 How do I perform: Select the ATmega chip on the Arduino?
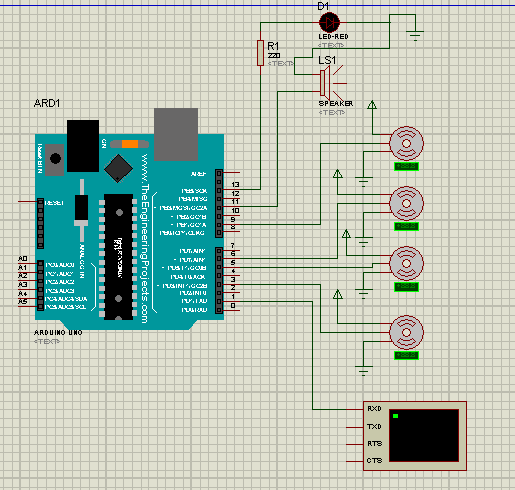tap(119, 257)
